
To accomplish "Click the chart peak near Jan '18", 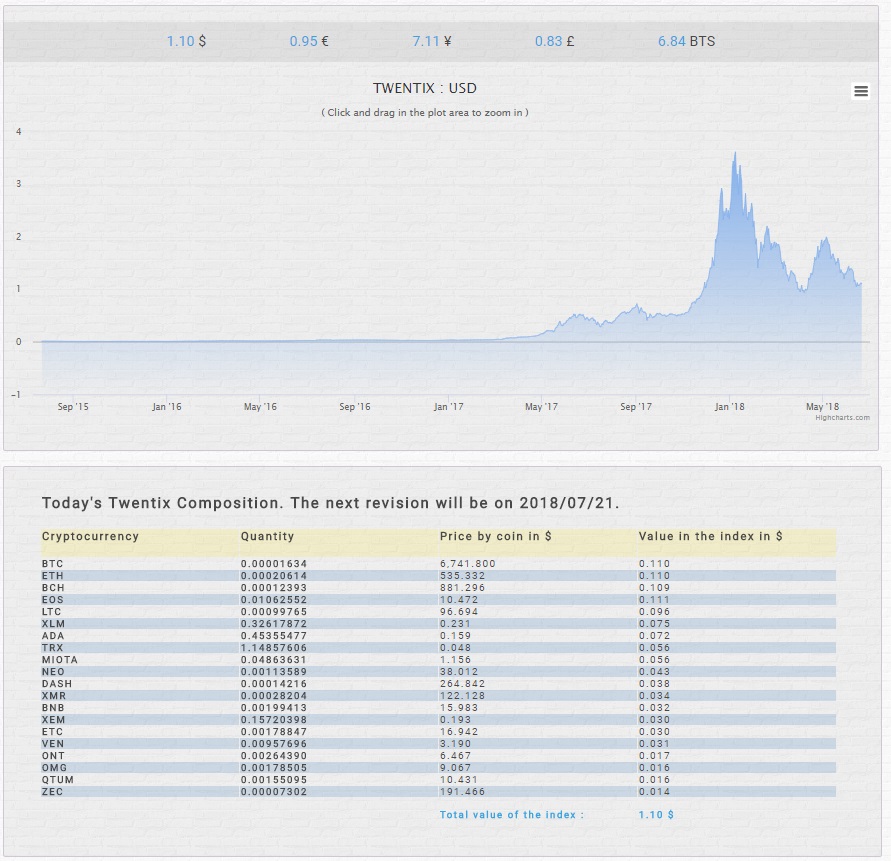I will tap(735, 153).
